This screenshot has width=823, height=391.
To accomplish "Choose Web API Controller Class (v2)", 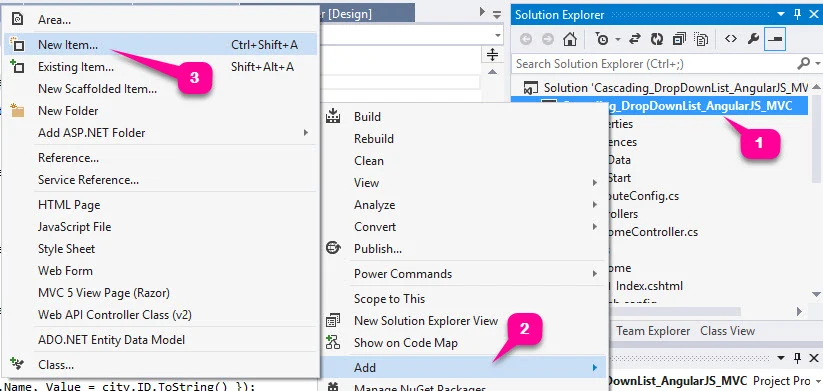I will click(160, 315).
